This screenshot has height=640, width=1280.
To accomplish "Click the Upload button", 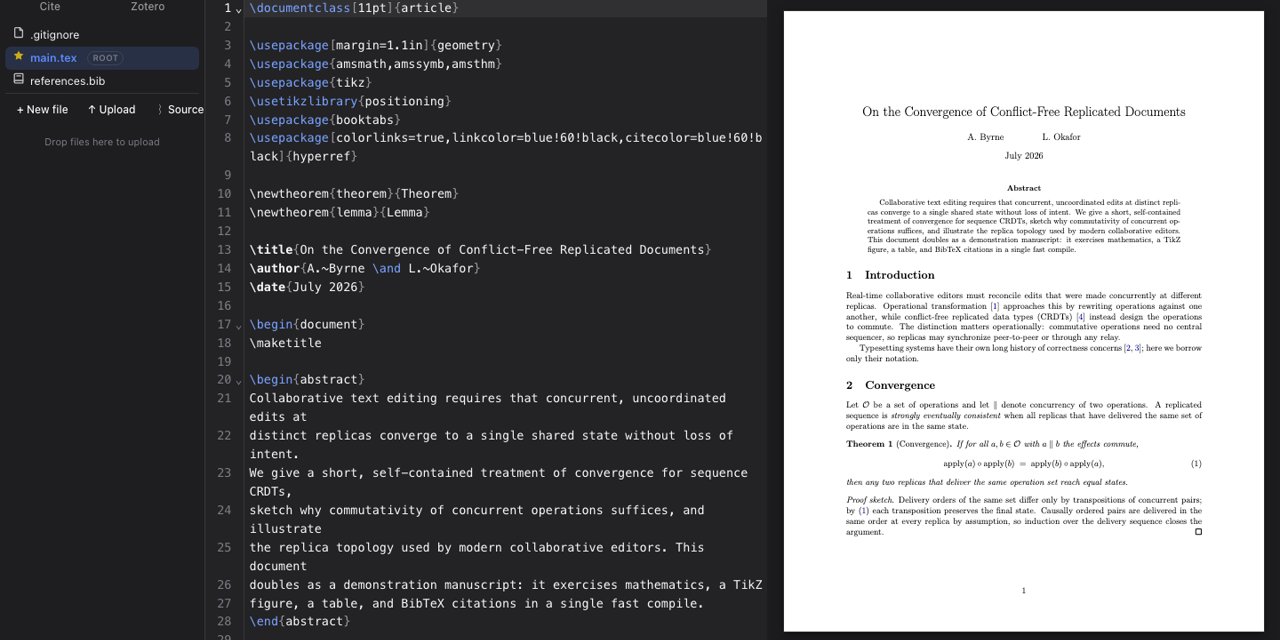I will tap(111, 110).
